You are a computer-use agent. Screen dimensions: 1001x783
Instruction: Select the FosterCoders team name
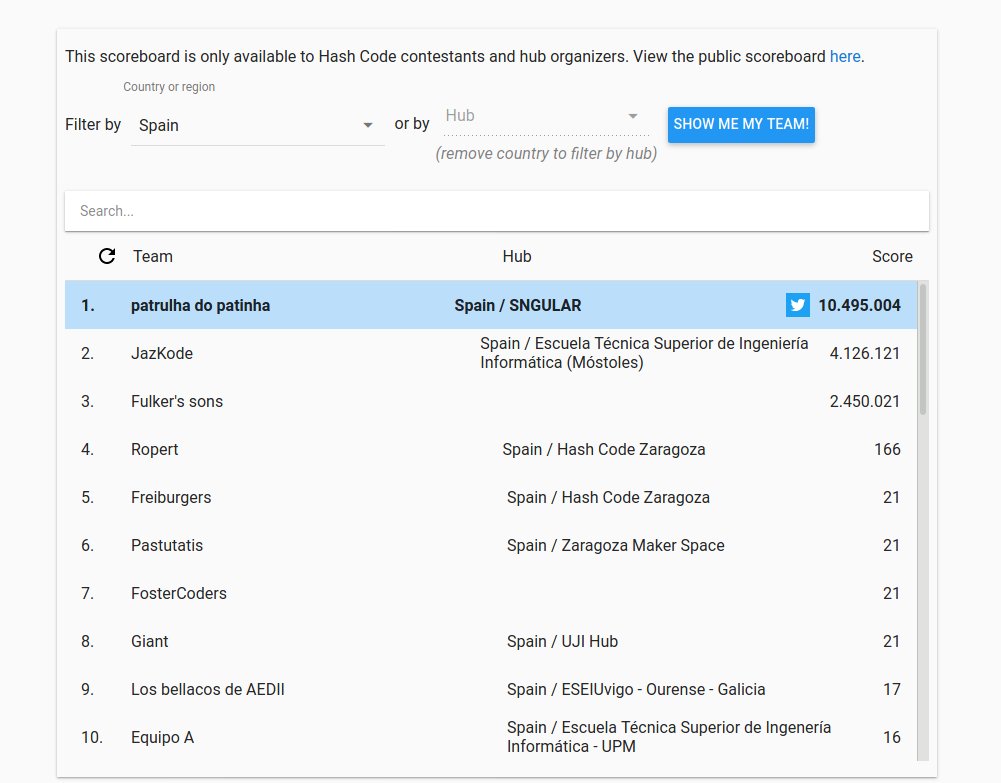(x=179, y=593)
